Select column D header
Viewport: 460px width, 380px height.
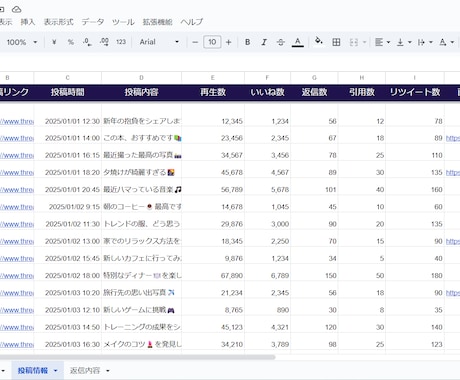click(x=141, y=78)
